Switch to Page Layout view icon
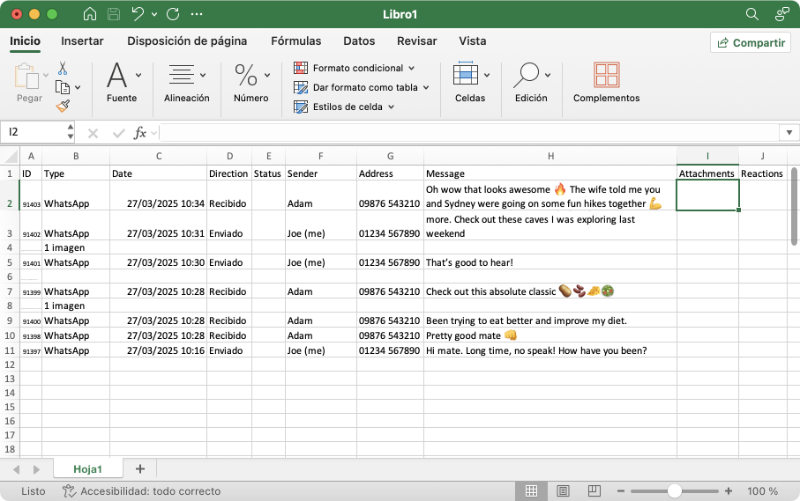Screen dimensions: 800x501 point(563,491)
